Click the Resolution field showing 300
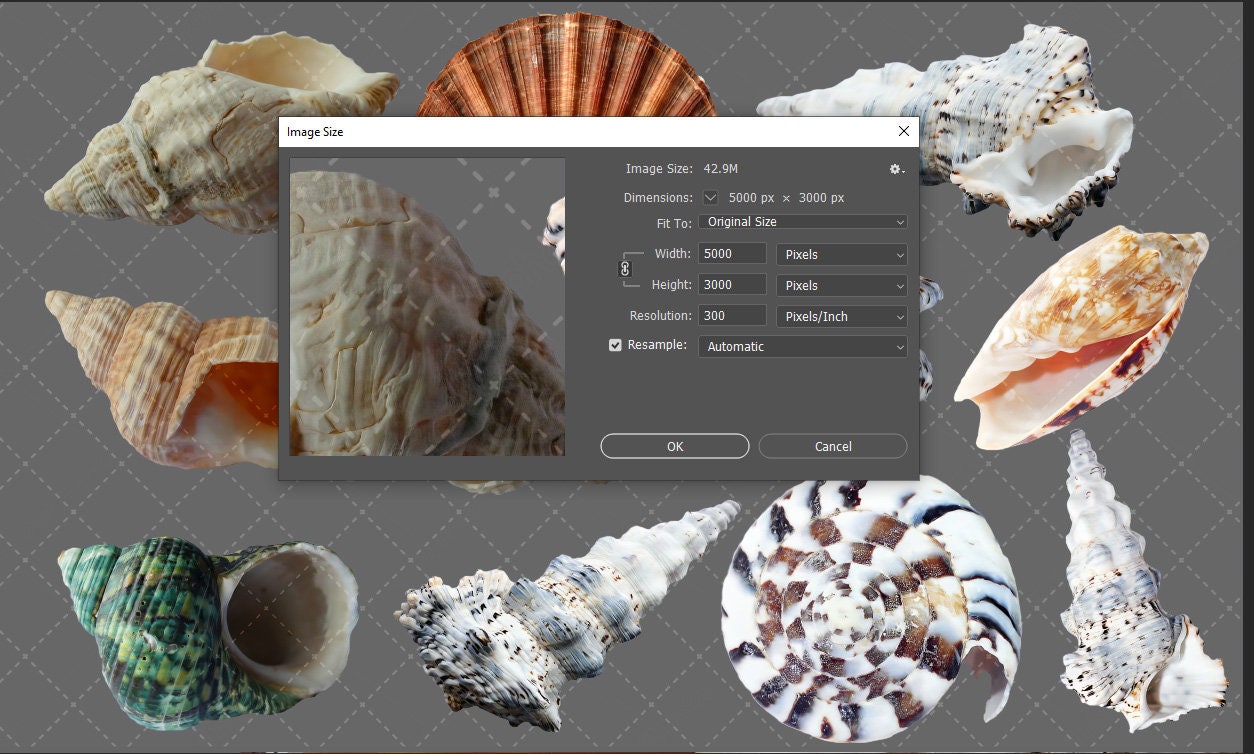Screen dimensions: 1254x754 point(732,316)
